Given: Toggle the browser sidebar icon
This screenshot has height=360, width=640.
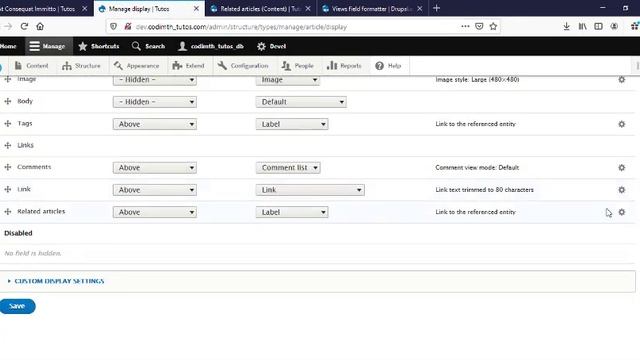Looking at the screenshot, I should pyautogui.click(x=598, y=27).
